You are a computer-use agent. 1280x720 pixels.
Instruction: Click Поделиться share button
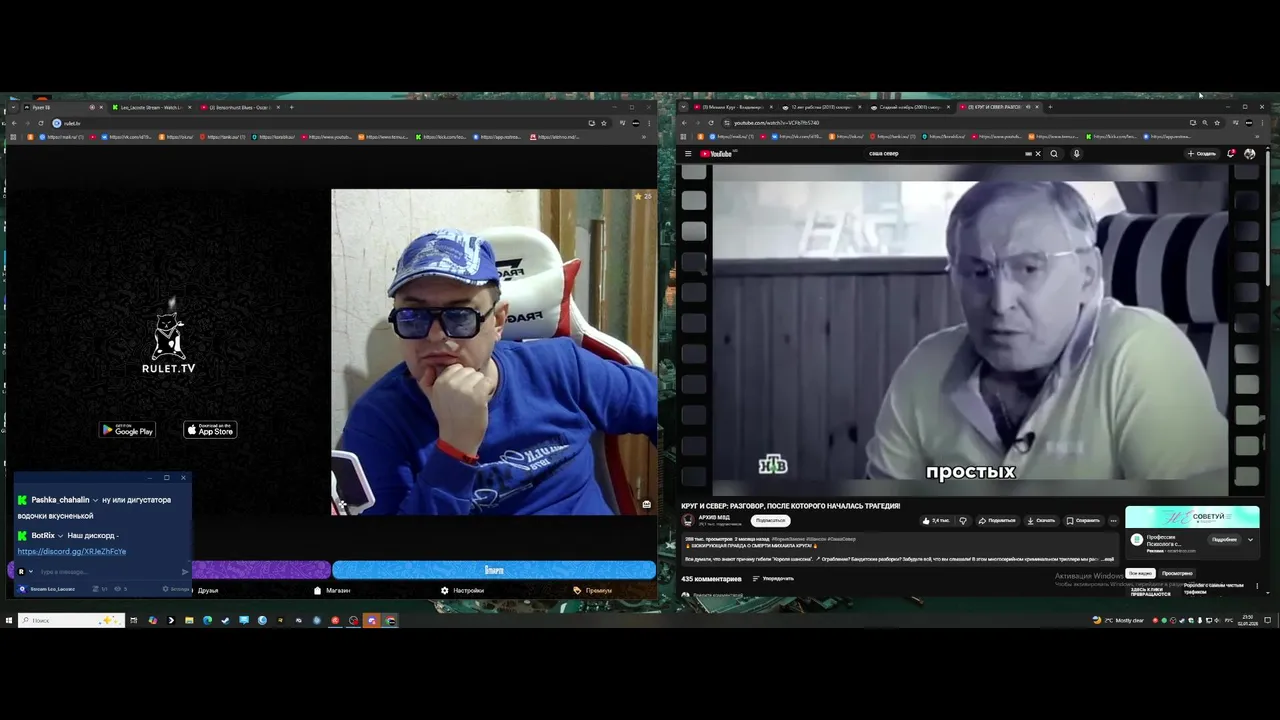pyautogui.click(x=997, y=521)
